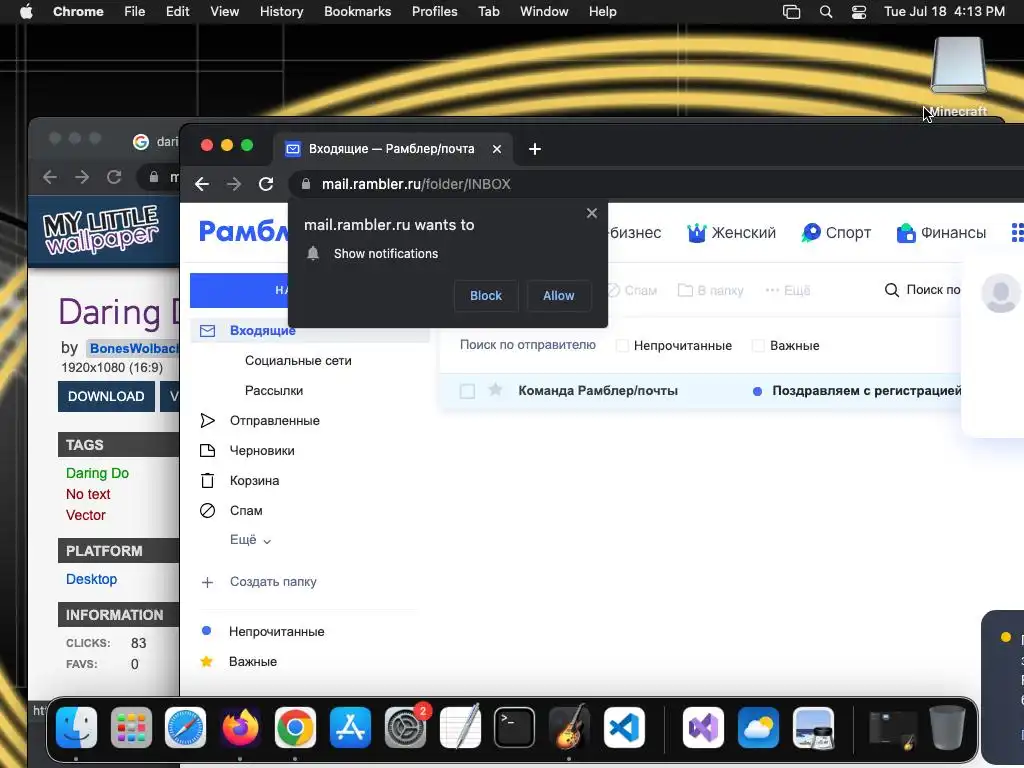This screenshot has height=768, width=1024.
Task: Open Finder from the Dock
Action: 76,728
